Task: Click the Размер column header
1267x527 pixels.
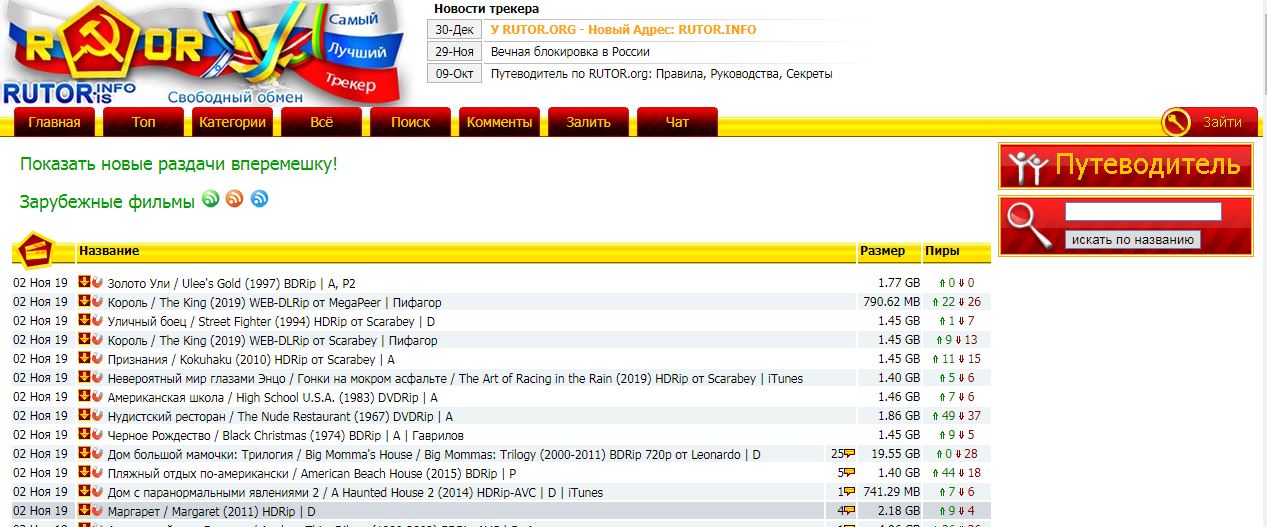Action: 882,250
